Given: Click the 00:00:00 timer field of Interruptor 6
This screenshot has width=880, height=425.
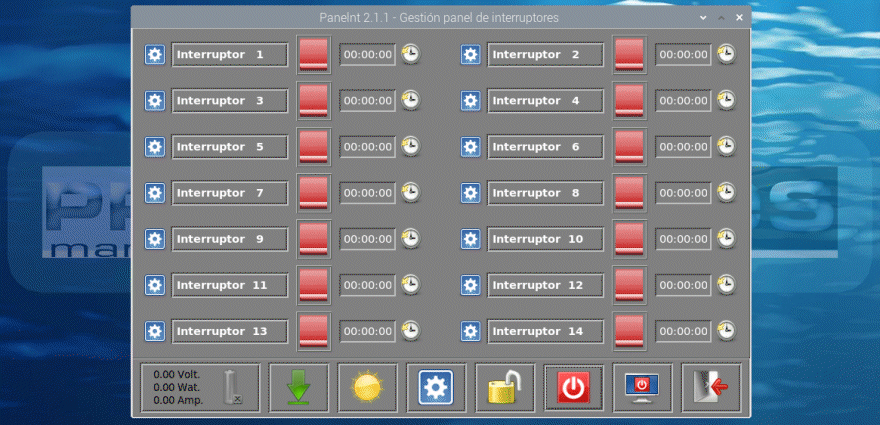Looking at the screenshot, I should pos(683,147).
